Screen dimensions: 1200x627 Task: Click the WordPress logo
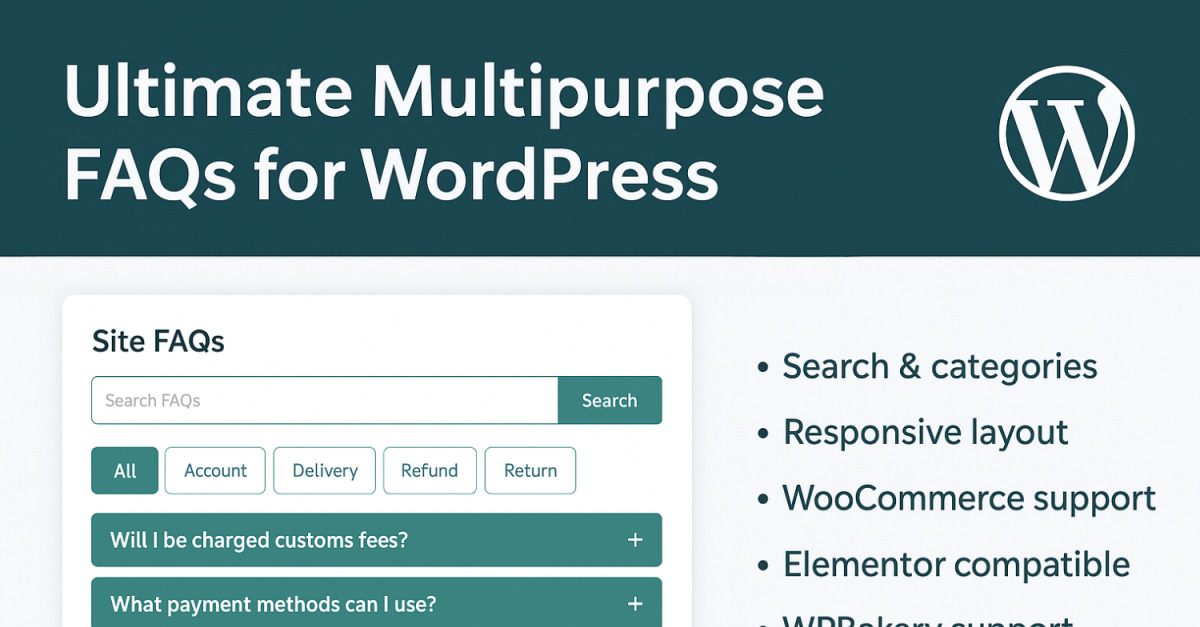pyautogui.click(x=1066, y=133)
